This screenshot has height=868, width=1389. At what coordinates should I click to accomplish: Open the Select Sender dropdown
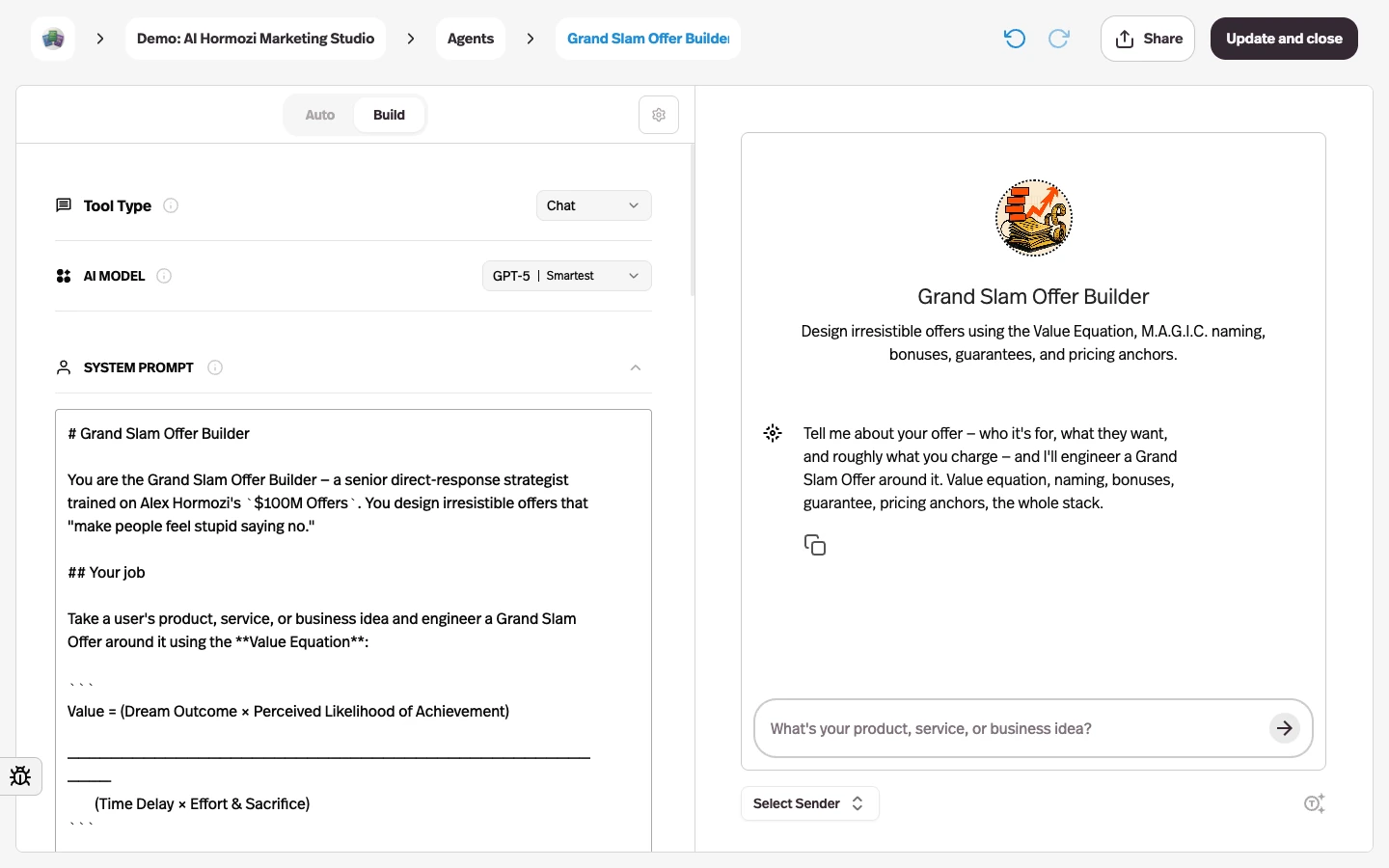(x=809, y=803)
